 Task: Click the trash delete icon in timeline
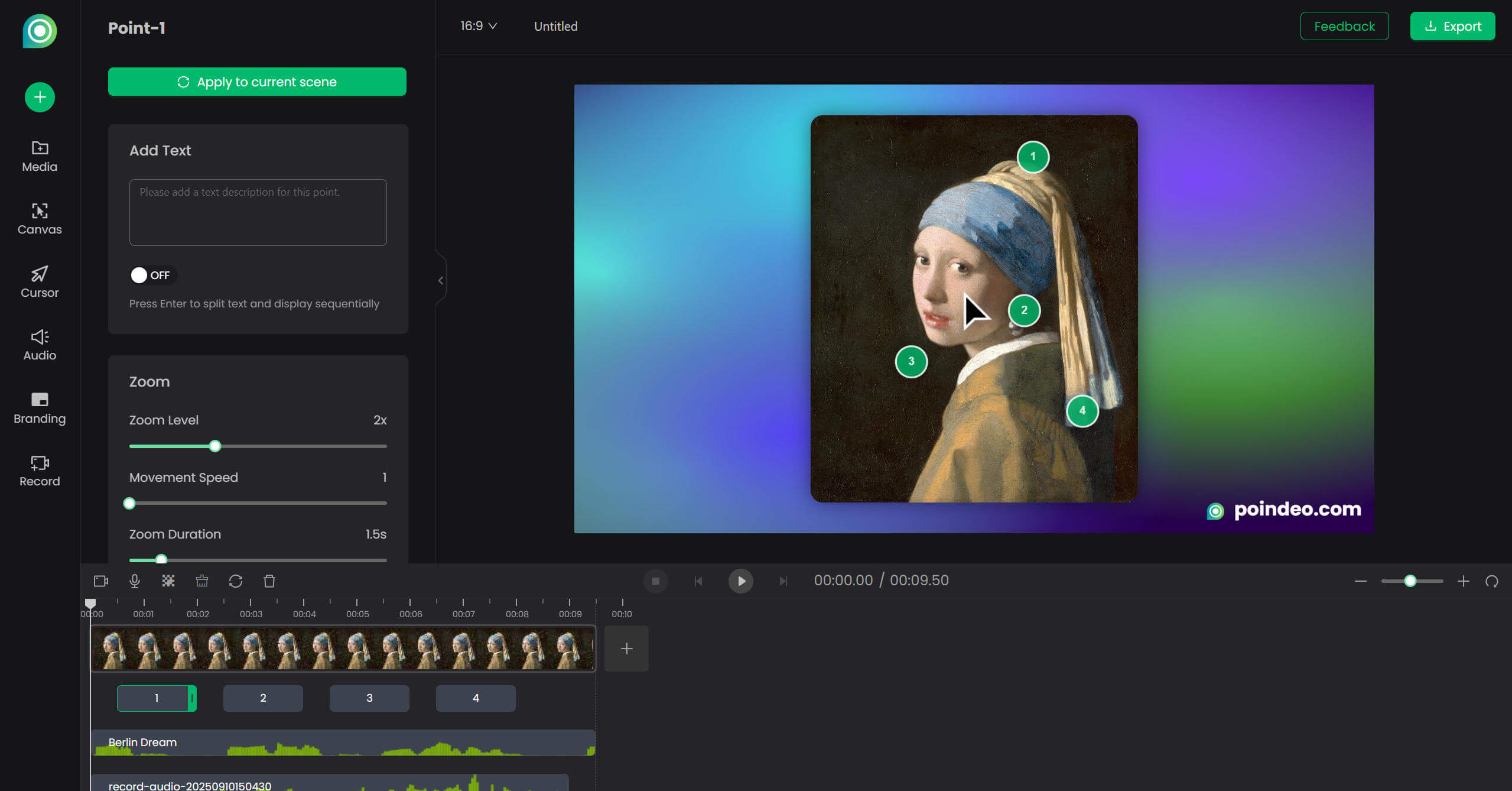269,581
